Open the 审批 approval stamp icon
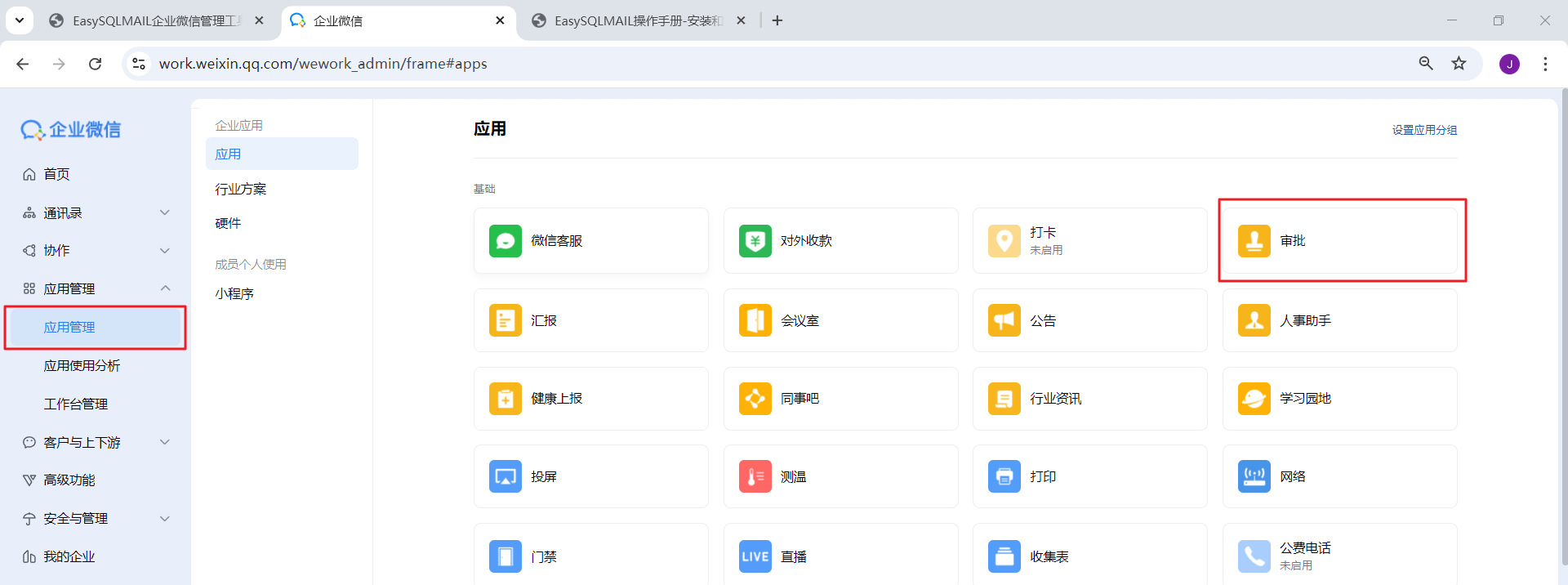Viewport: 1568px width, 585px height. point(1254,241)
